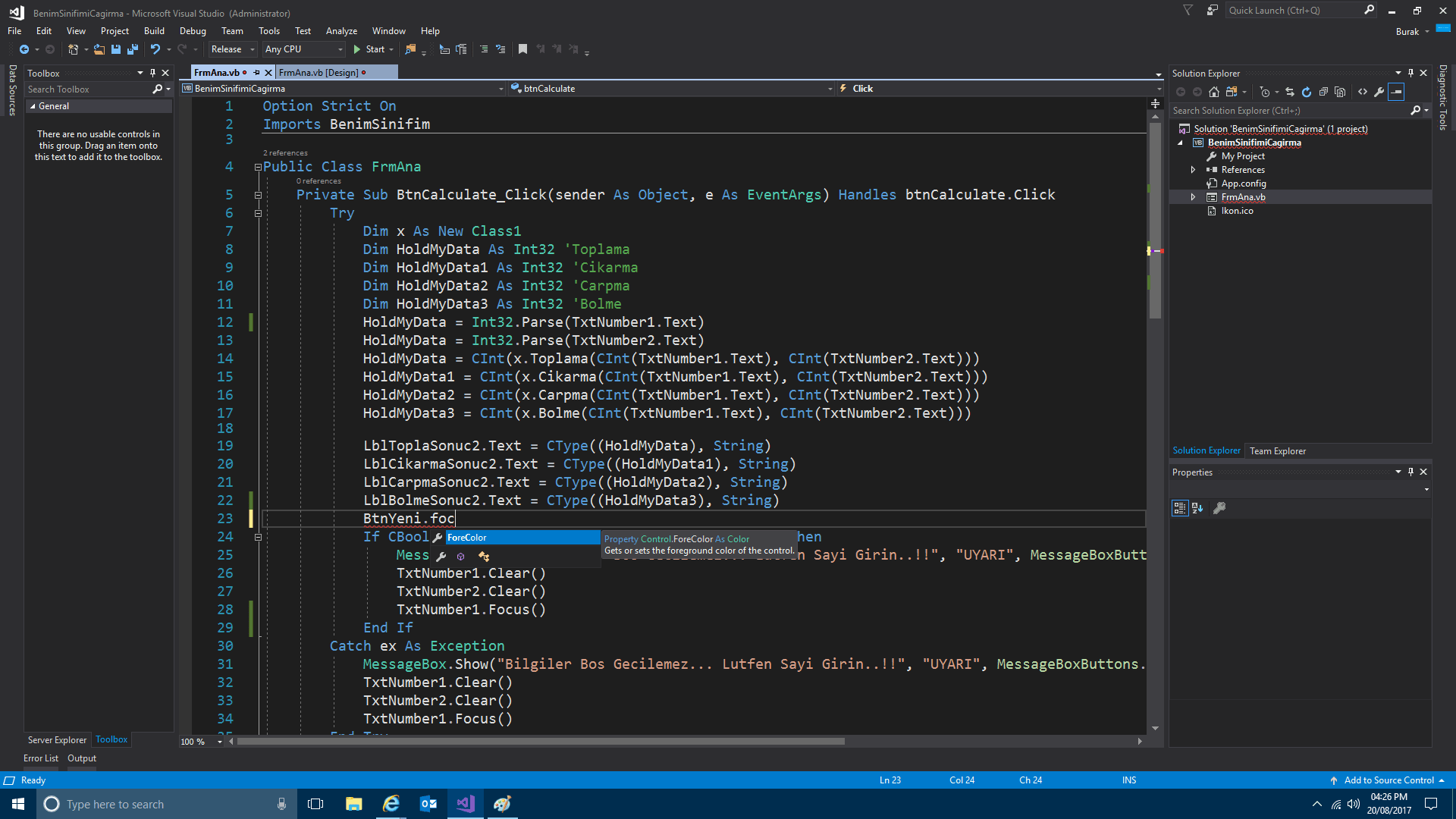Unpin the Toolbox panel

pos(152,73)
